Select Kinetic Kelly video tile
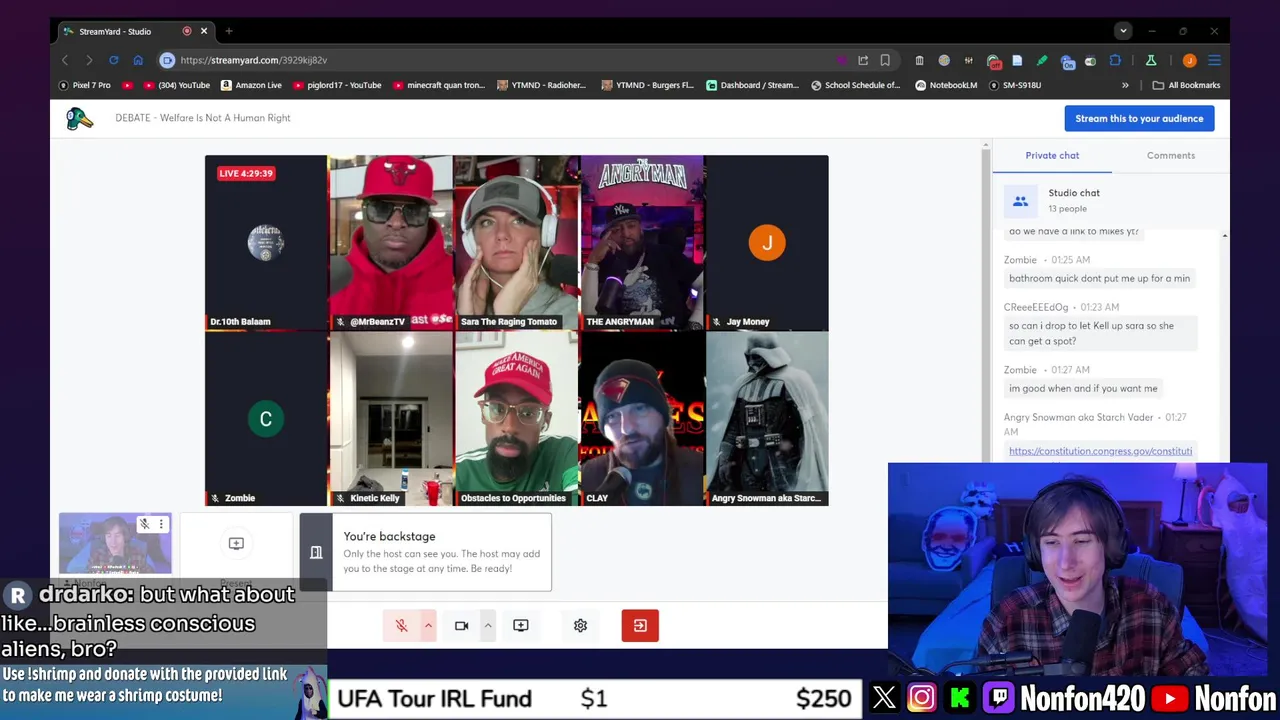 390,419
